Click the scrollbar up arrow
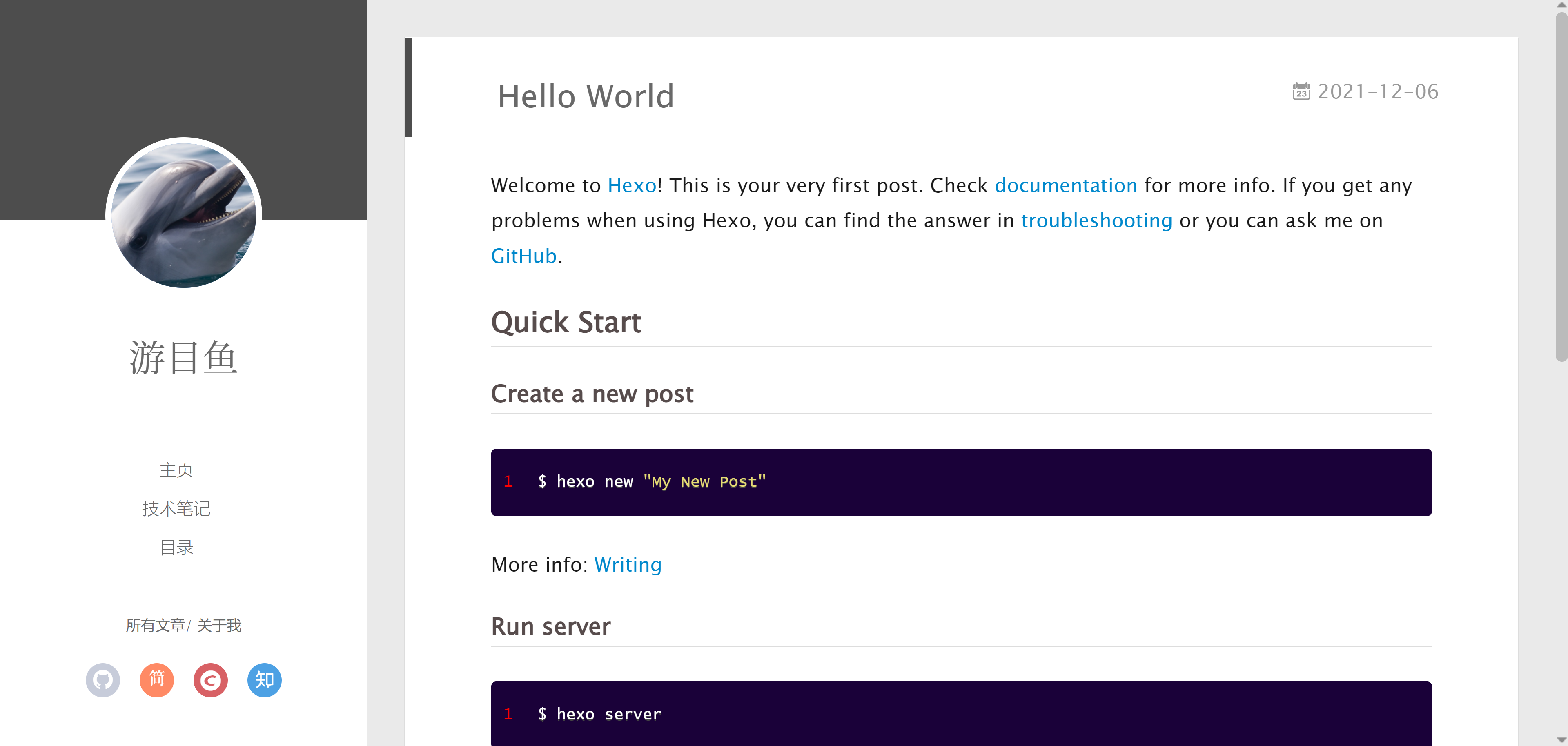 coord(1561,5)
